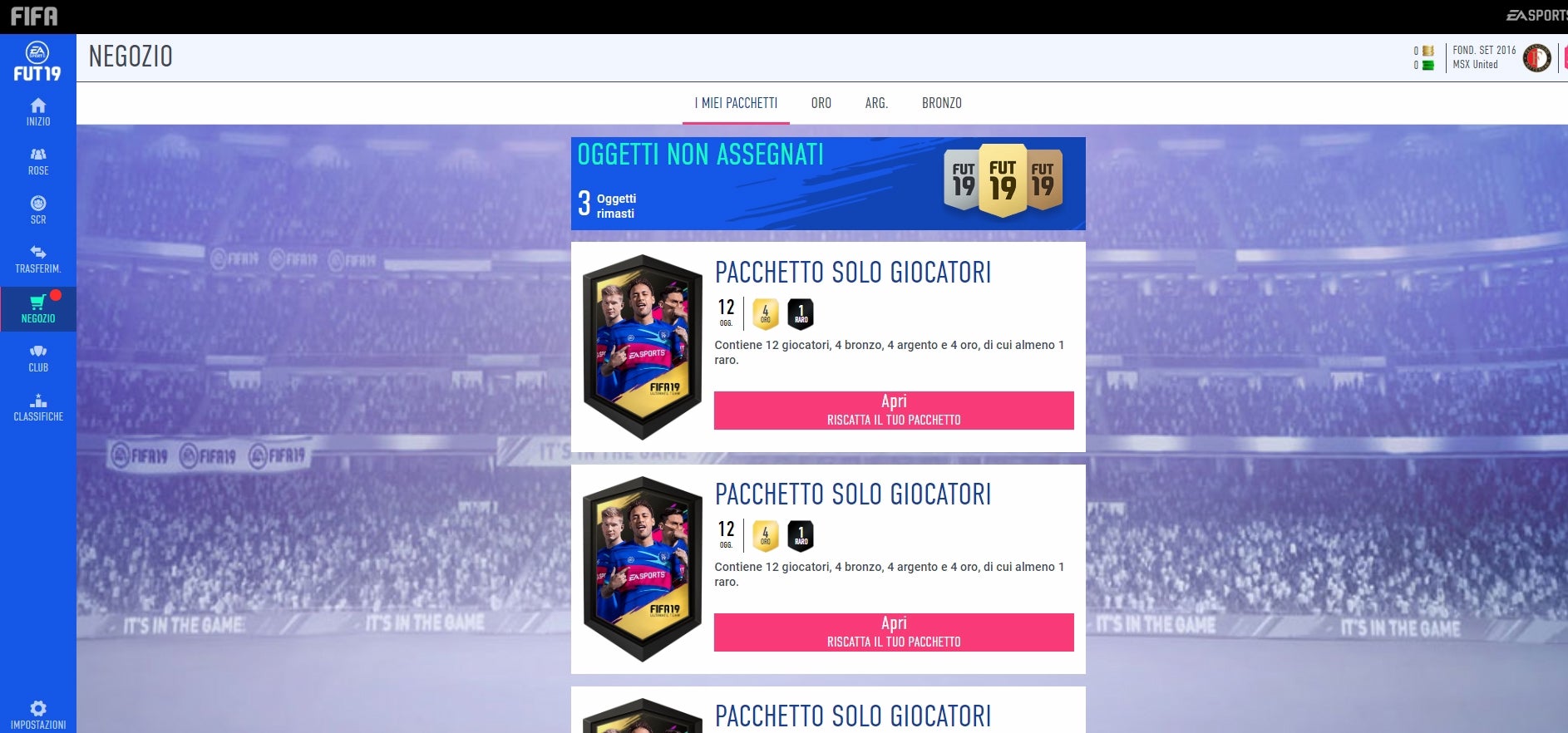The width and height of the screenshot is (1568, 733).
Task: Open the Inizio home icon
Action: click(x=38, y=111)
